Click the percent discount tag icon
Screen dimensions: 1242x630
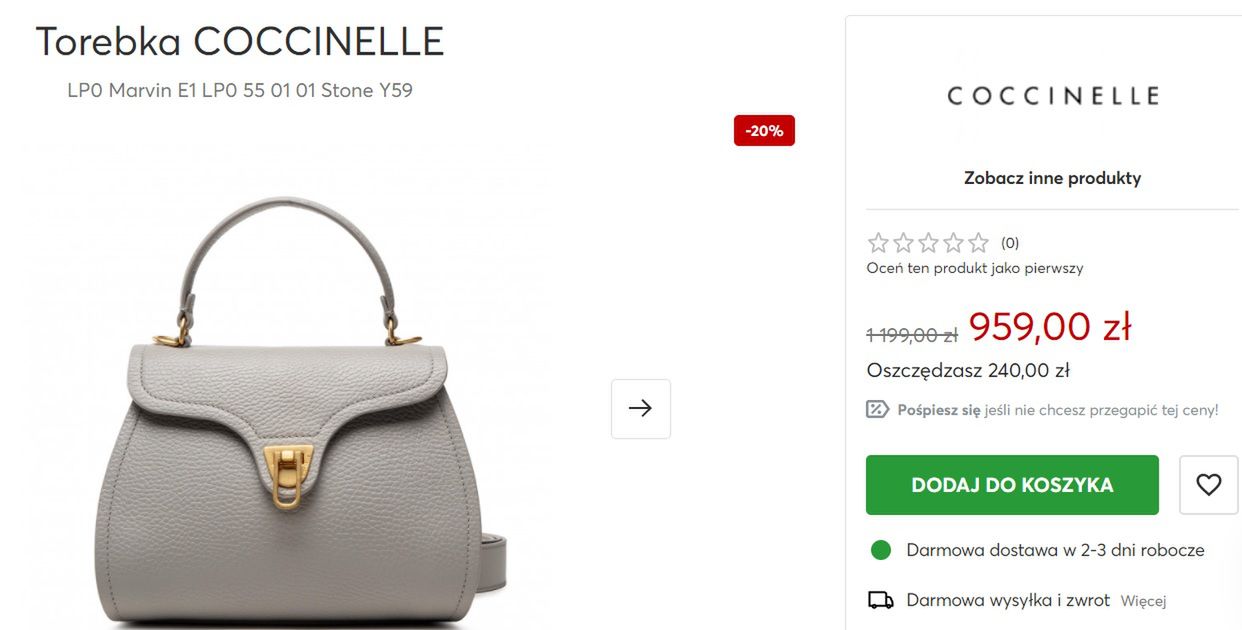877,409
